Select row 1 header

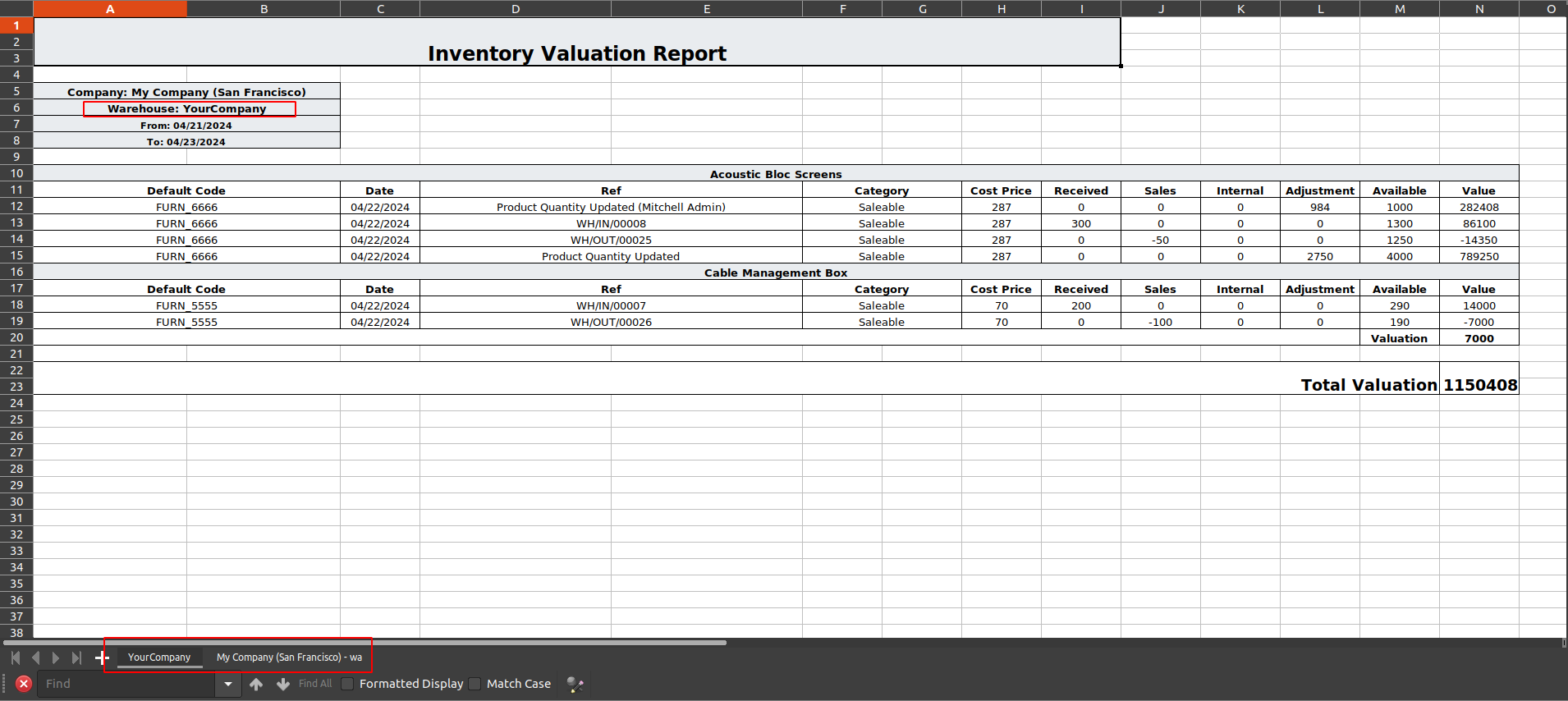[x=16, y=25]
